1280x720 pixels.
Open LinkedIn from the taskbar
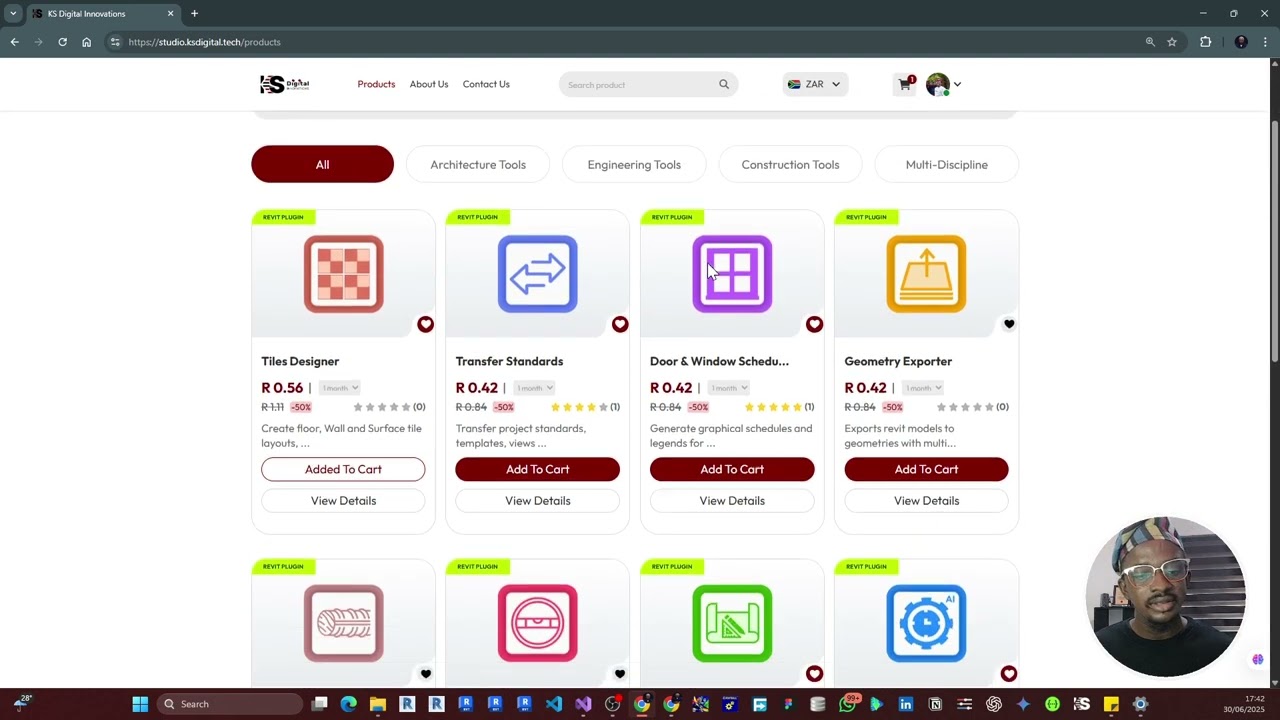[x=906, y=704]
